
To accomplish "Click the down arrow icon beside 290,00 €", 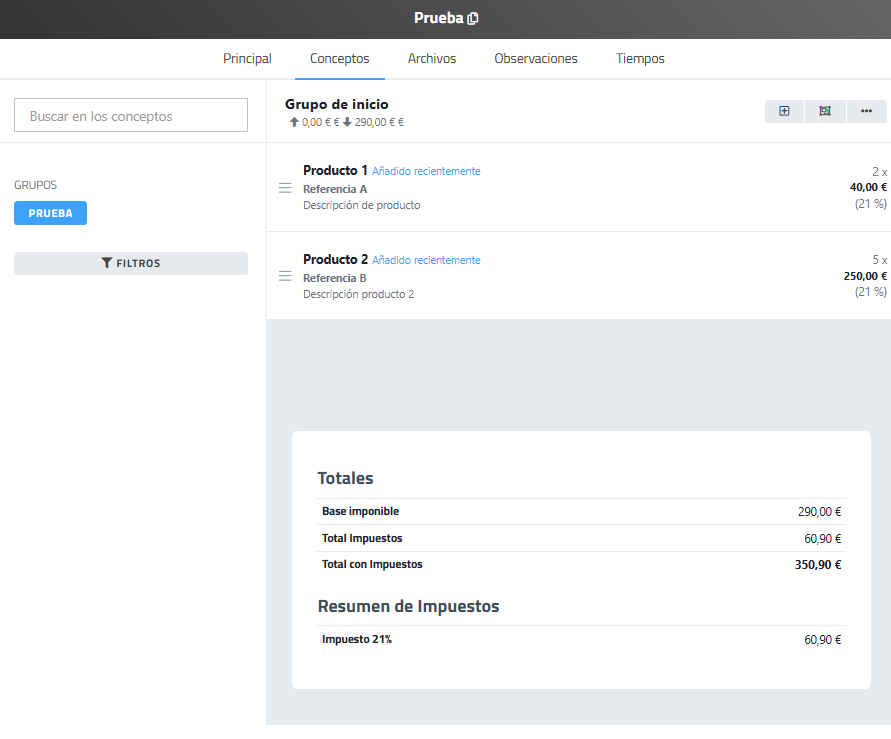I will 347,122.
